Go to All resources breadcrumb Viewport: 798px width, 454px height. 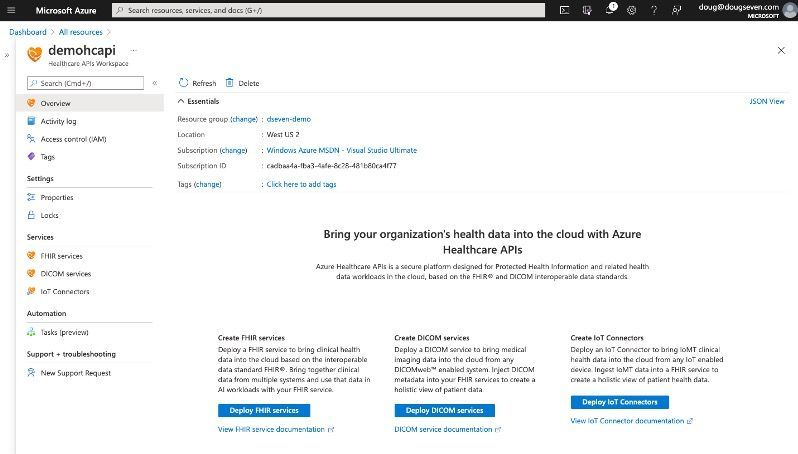pos(80,32)
